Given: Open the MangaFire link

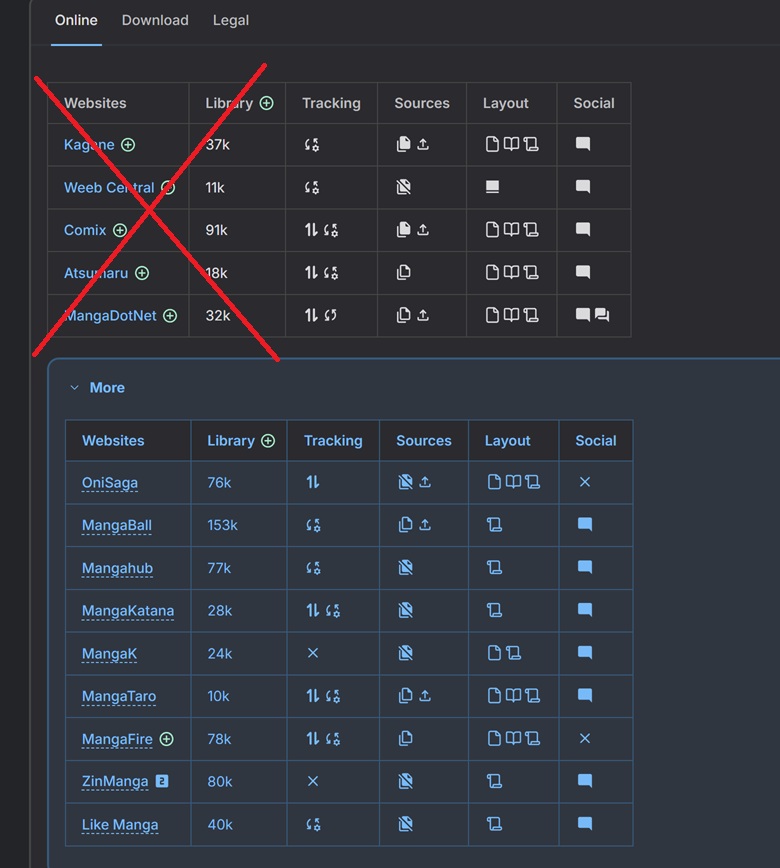Looking at the screenshot, I should click(117, 739).
